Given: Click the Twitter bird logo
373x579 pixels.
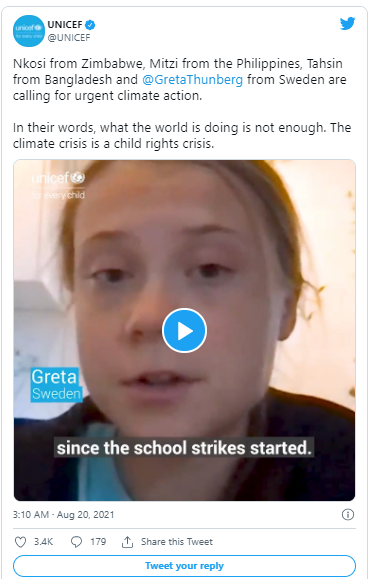Looking at the screenshot, I should point(347,24).
